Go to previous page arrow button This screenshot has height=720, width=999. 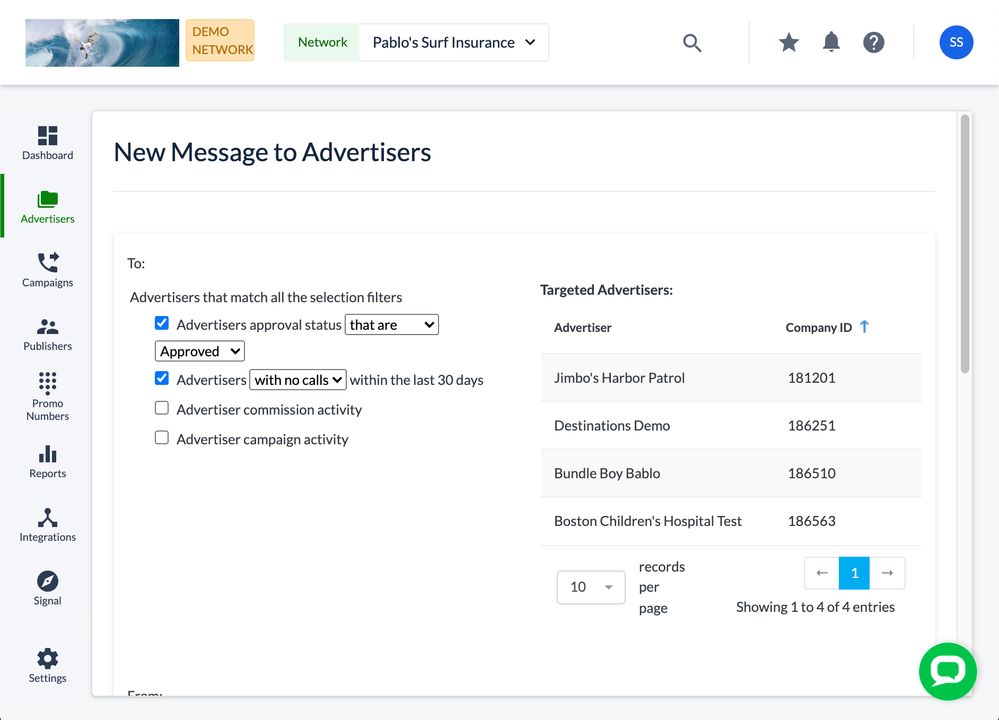click(821, 573)
